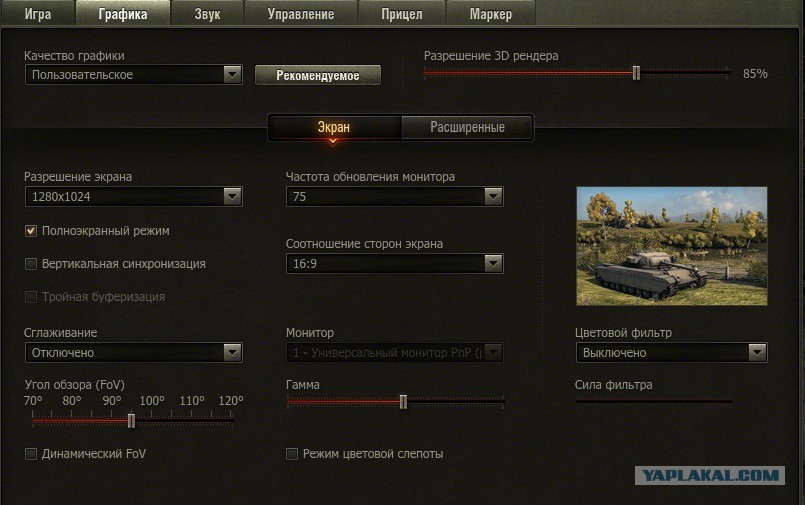Image resolution: width=805 pixels, height=505 pixels.
Task: Expand the Соотношение сторон экрана dropdown
Action: pyautogui.click(x=394, y=264)
